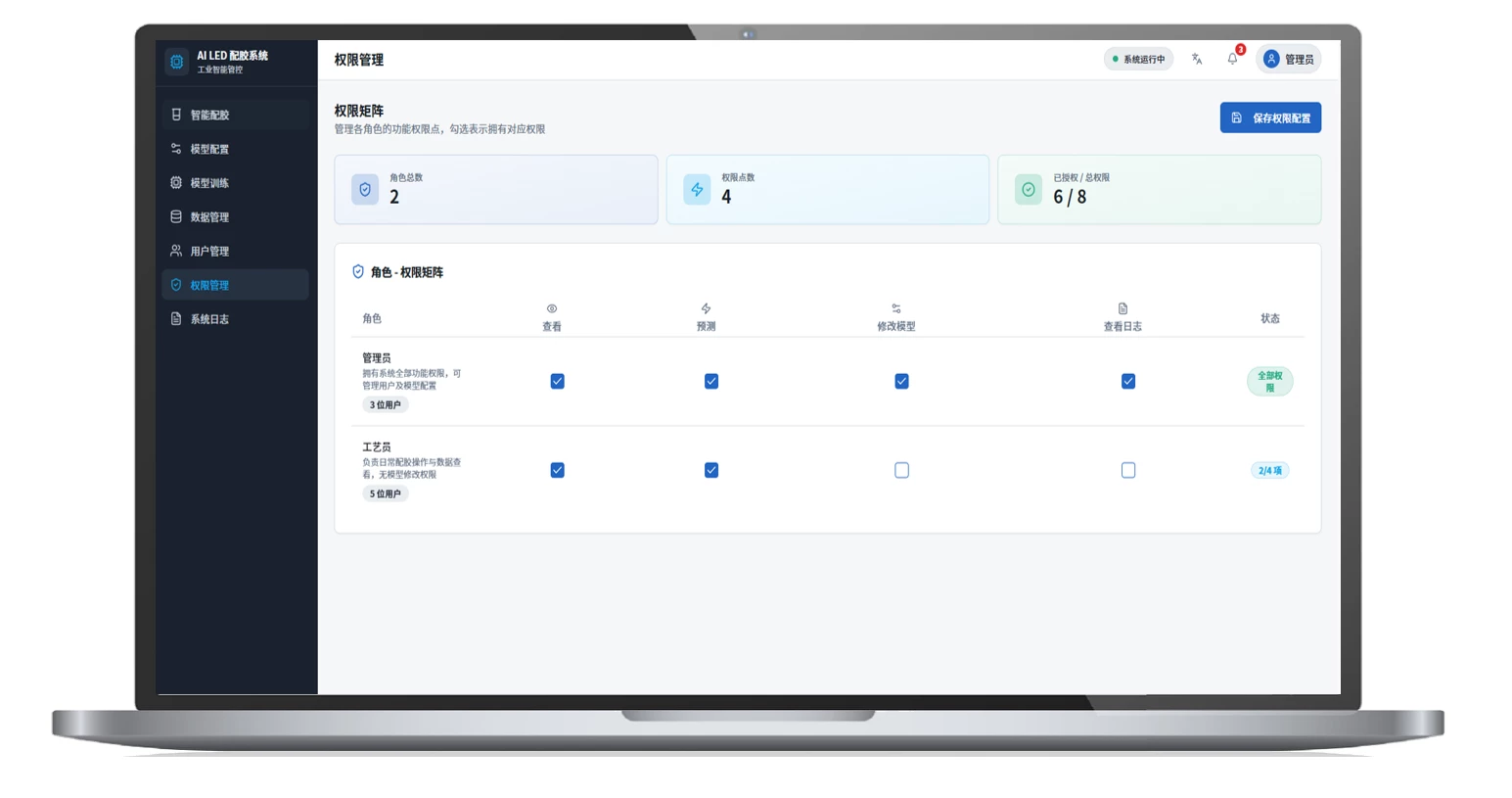
Task: Click the notification bell icon
Action: click(x=1232, y=59)
